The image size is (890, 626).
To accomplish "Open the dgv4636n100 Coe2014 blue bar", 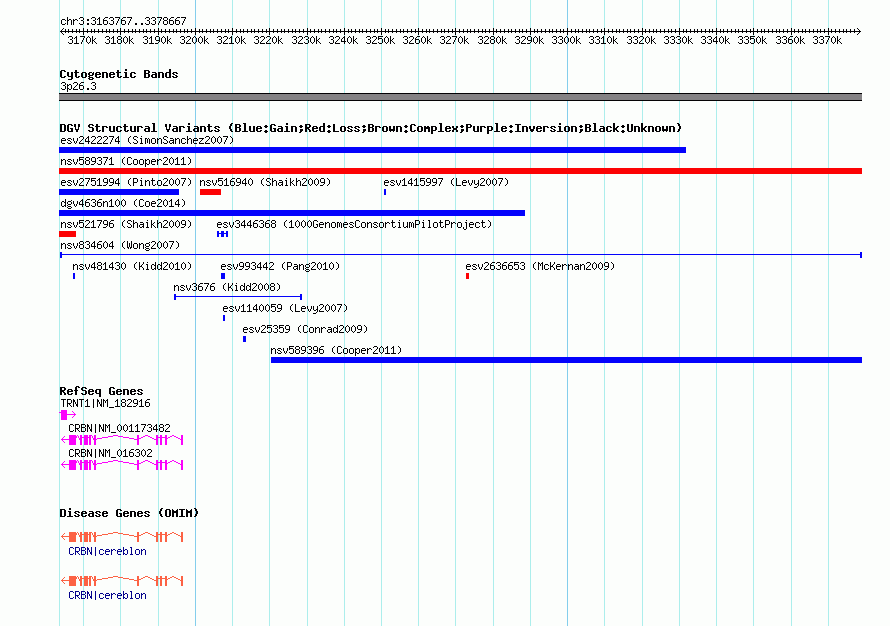I will click(x=292, y=213).
